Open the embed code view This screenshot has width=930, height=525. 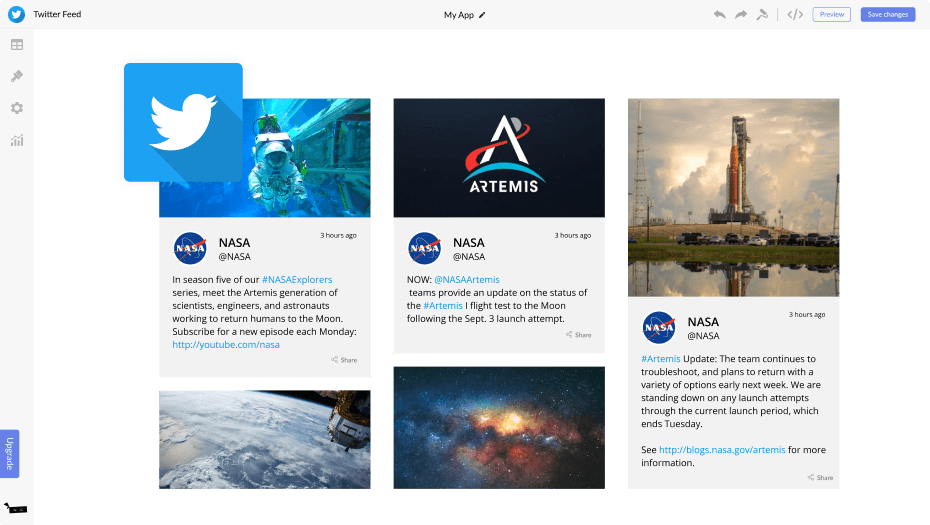click(x=795, y=14)
